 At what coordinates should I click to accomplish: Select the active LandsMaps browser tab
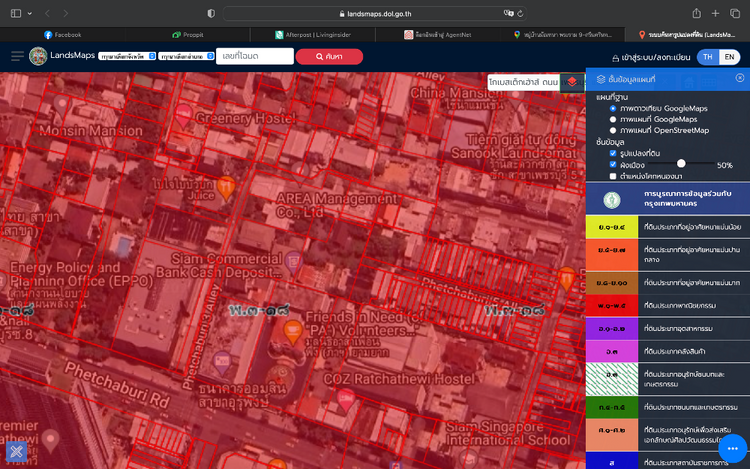point(687,35)
